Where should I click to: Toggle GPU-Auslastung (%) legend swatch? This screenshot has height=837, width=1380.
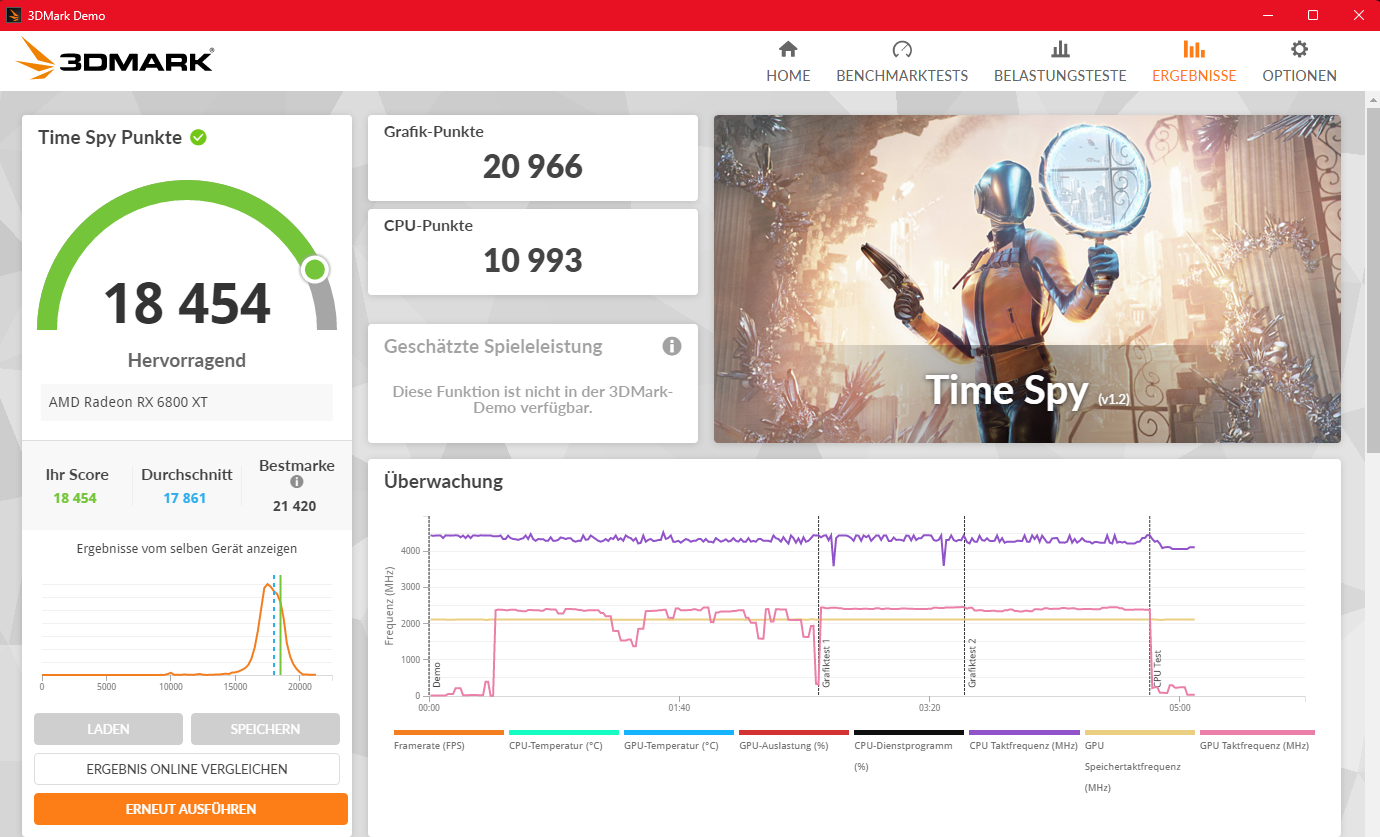coord(794,732)
